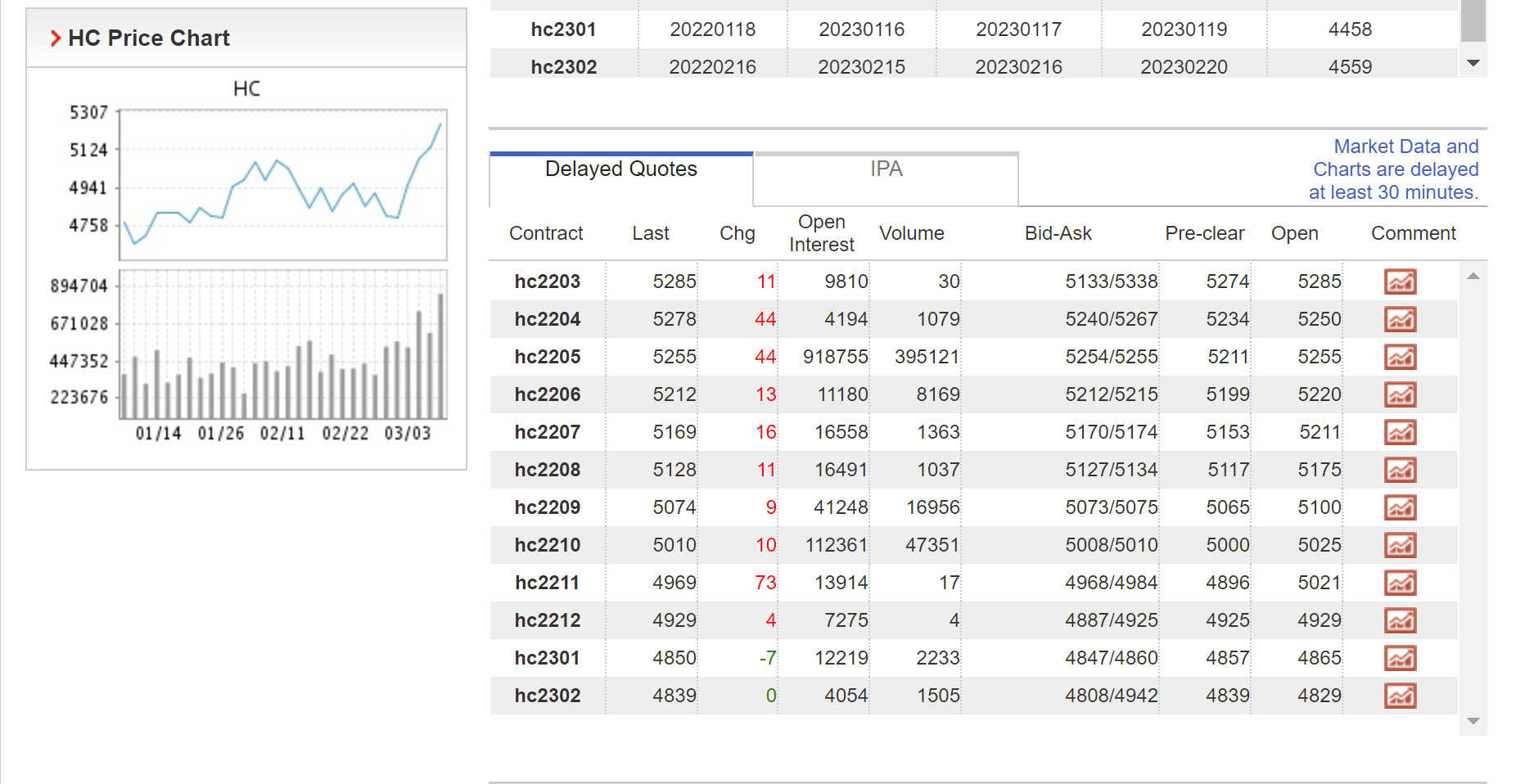This screenshot has width=1516, height=784.
Task: Click the Last column header
Action: pos(651,233)
